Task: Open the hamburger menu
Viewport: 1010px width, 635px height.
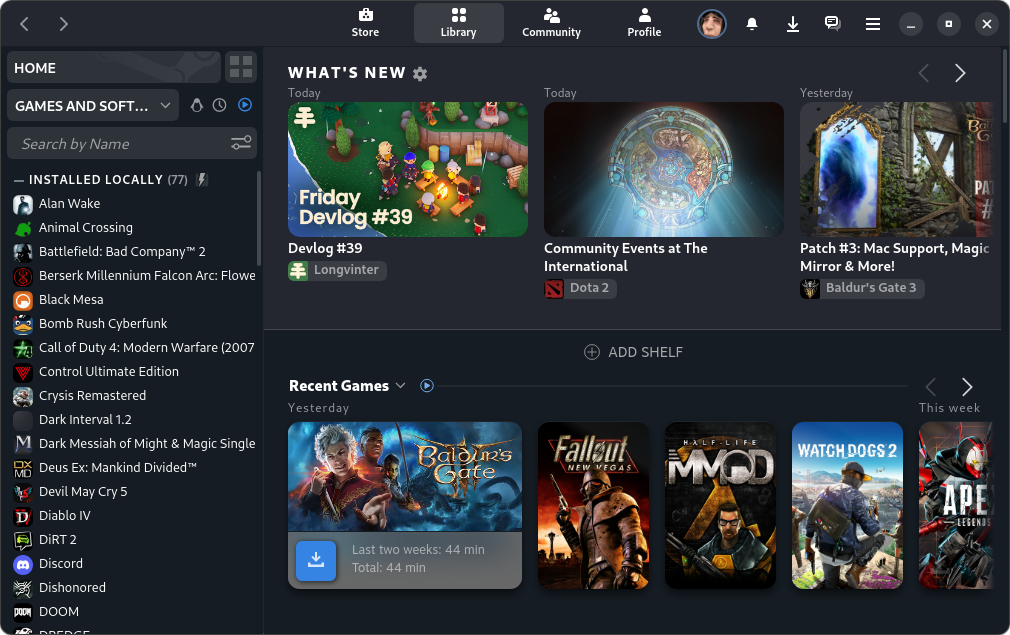Action: 873,24
